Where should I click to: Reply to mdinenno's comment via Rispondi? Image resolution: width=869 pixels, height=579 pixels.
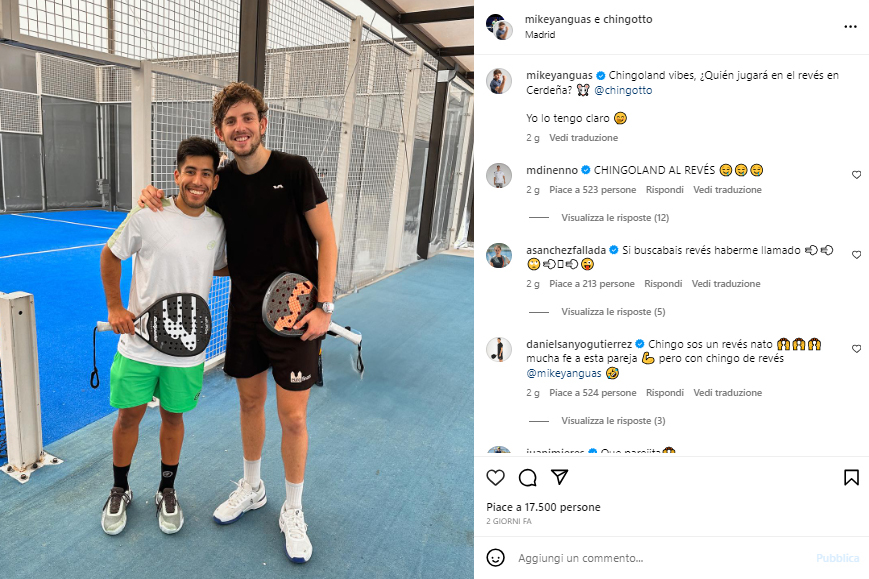tap(664, 189)
